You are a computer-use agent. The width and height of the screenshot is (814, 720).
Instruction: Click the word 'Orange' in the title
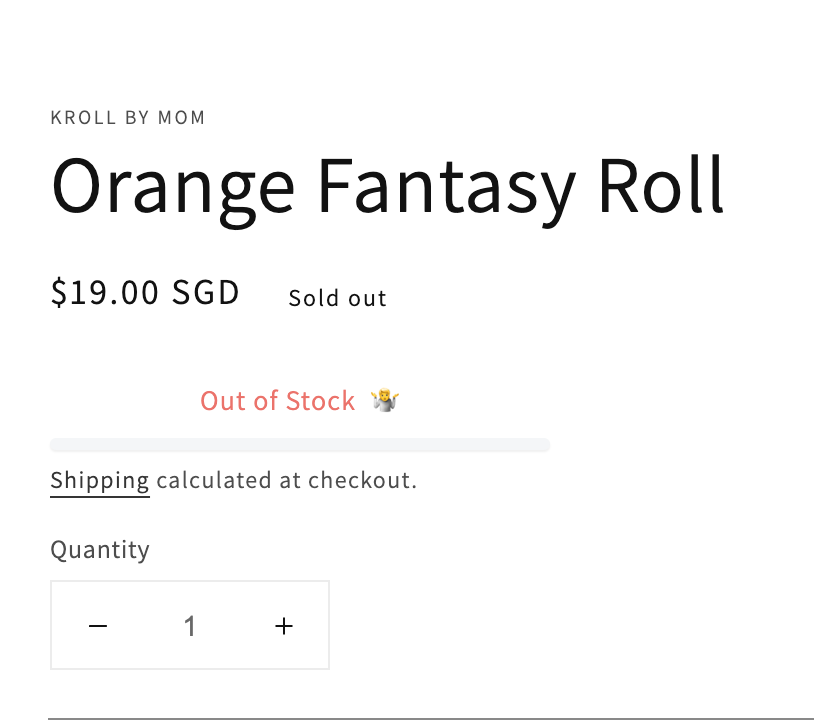(x=173, y=187)
